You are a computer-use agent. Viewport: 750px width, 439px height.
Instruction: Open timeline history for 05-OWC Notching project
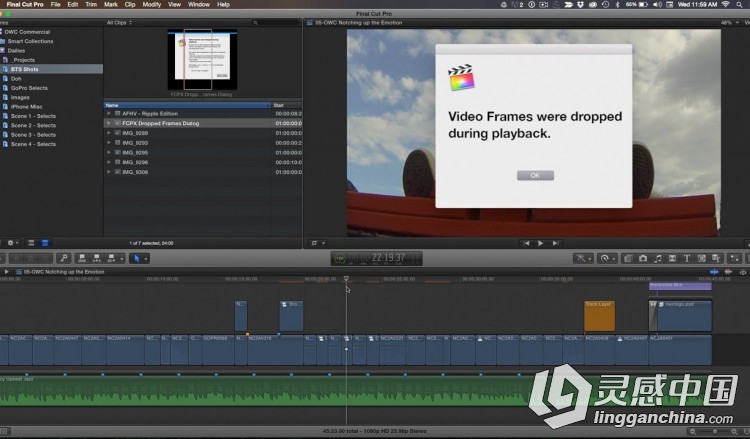[x=6, y=272]
